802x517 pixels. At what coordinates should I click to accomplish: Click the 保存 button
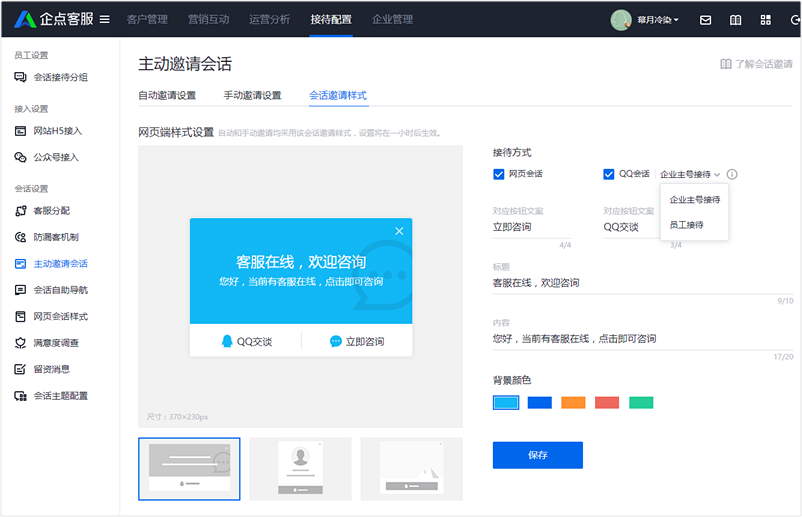coord(538,455)
